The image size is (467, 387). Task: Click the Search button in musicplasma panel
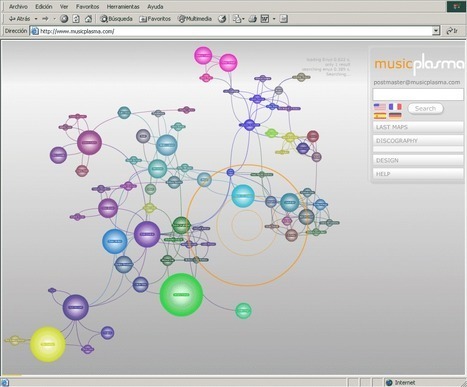tap(425, 108)
